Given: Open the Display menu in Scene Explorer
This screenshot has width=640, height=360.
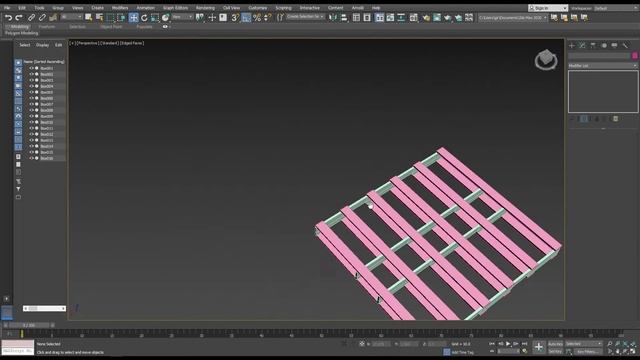Looking at the screenshot, I should coord(42,45).
